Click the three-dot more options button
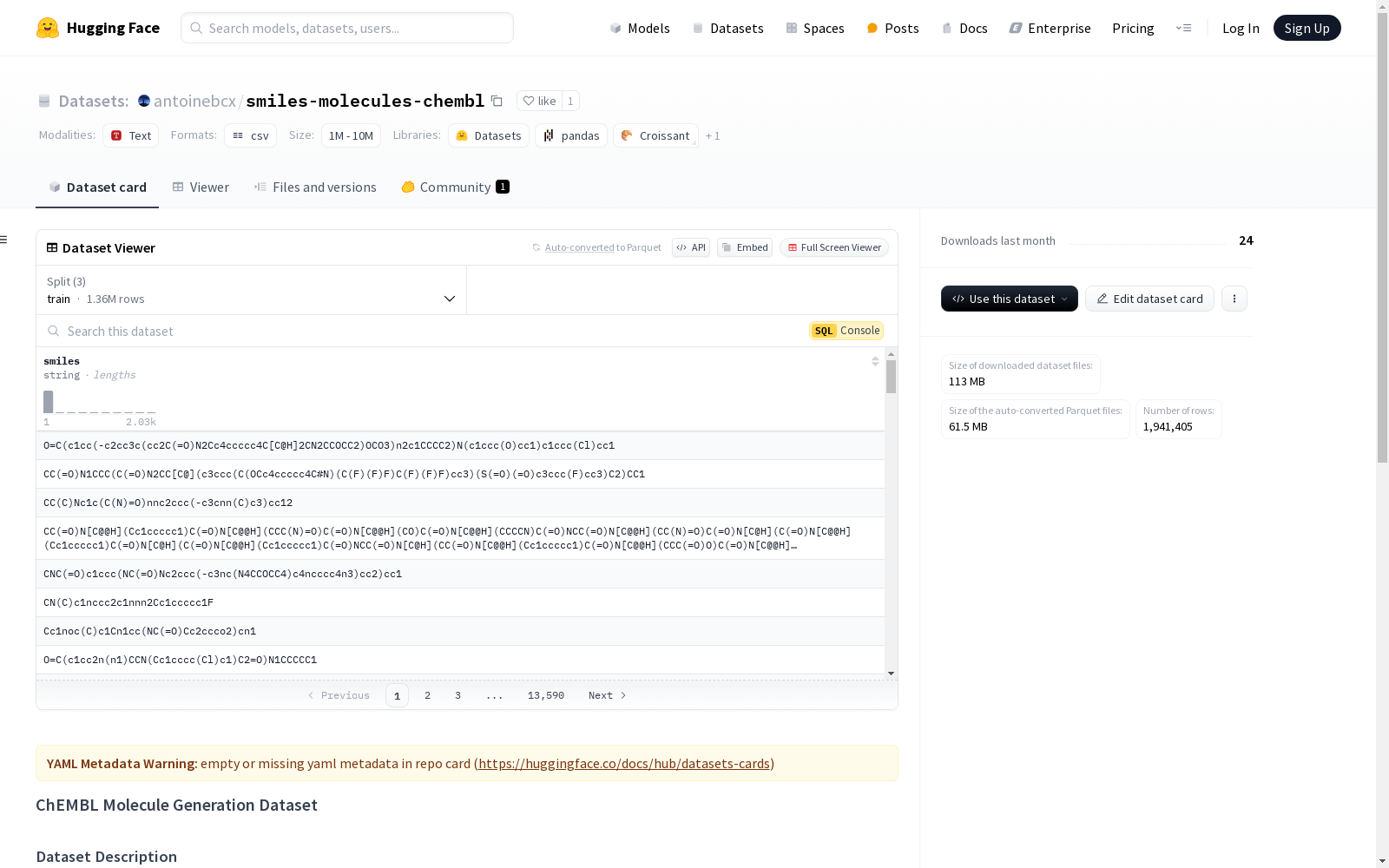The image size is (1389, 868). click(1234, 299)
